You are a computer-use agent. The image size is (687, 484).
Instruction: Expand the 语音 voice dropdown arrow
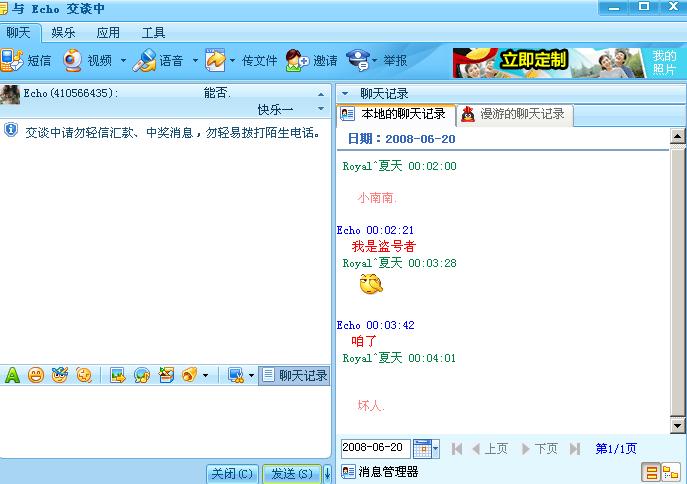(x=195, y=60)
